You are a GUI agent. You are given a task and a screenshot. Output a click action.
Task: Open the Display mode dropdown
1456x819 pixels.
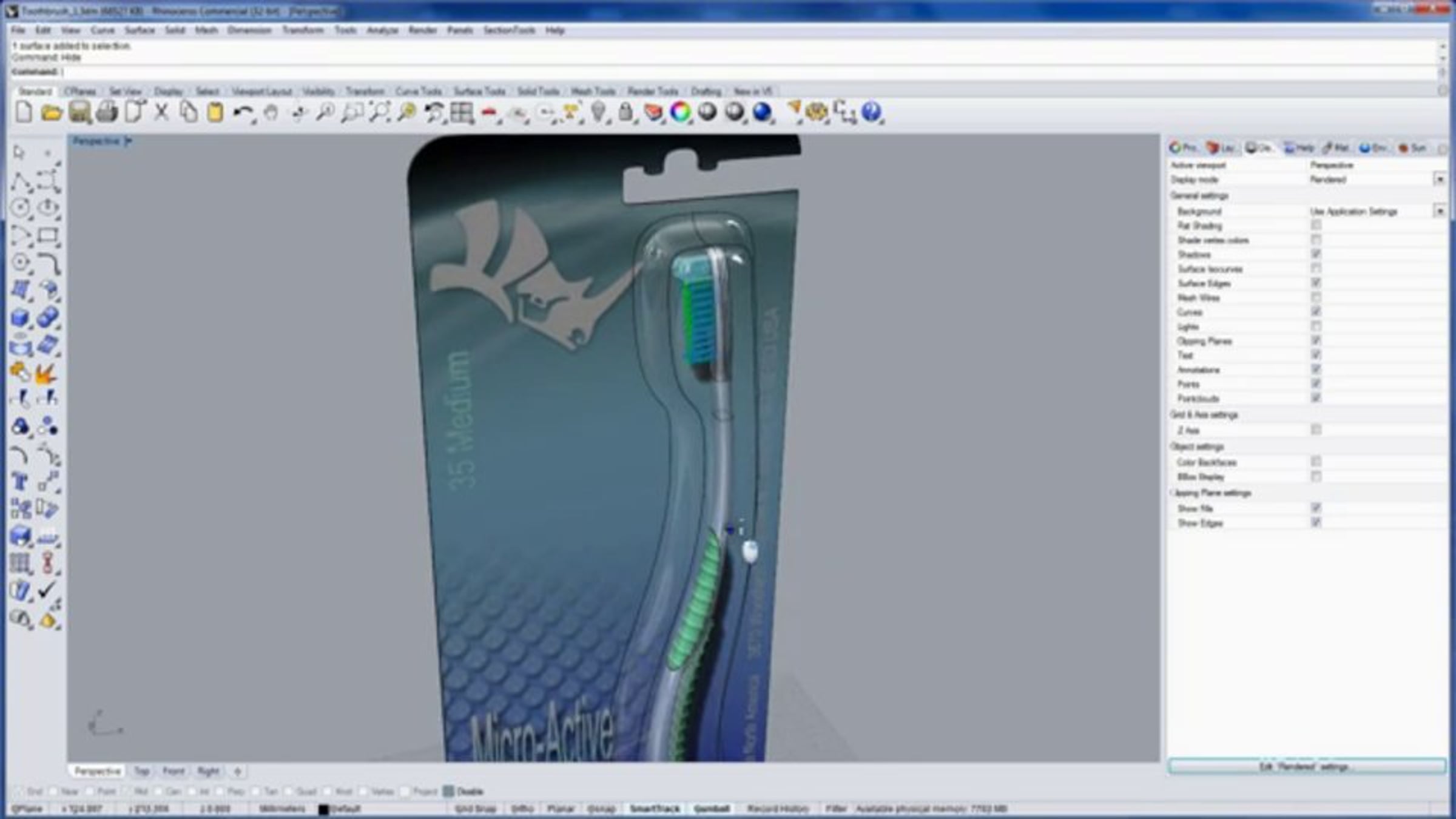pos(1439,180)
